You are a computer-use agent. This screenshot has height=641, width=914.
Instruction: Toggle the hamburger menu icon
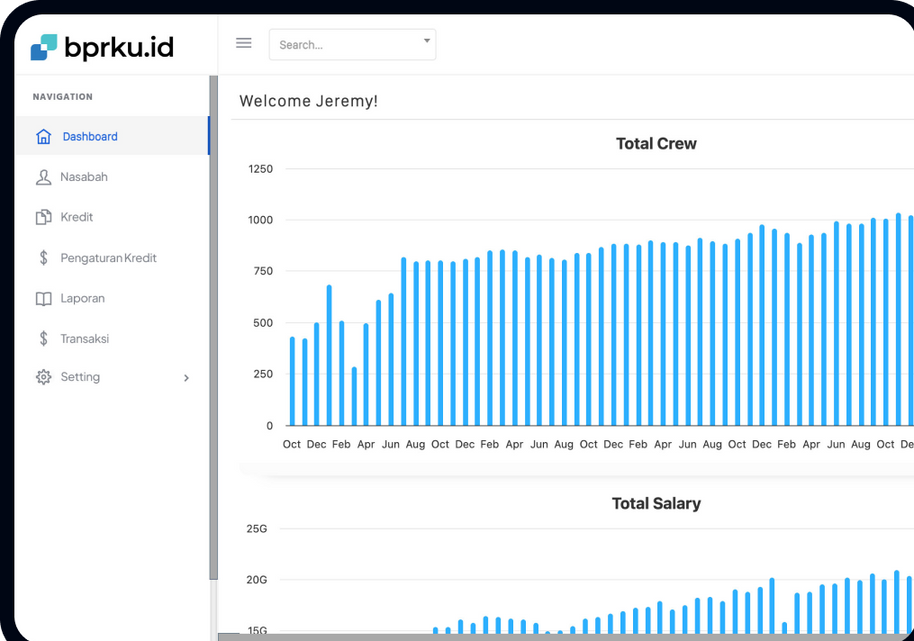(x=244, y=43)
